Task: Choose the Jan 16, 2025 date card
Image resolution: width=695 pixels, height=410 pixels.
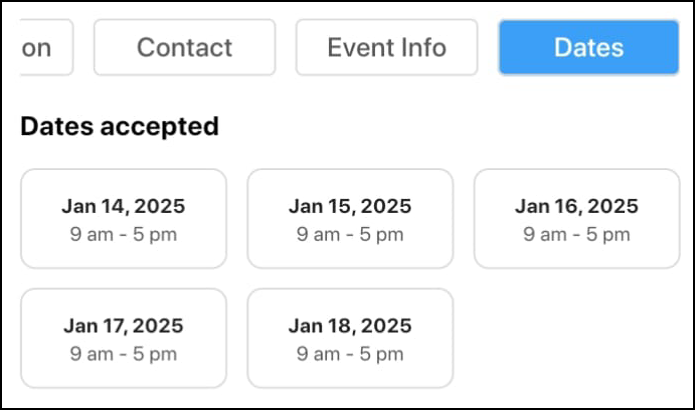Action: [576, 219]
